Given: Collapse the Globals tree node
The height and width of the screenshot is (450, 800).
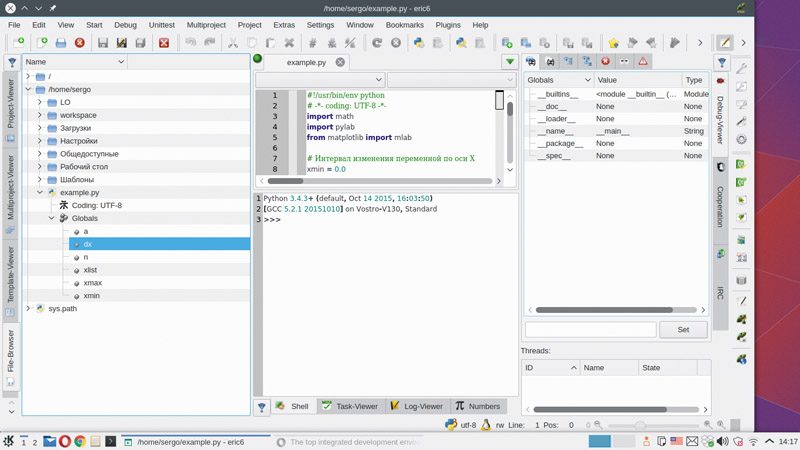Looking at the screenshot, I should point(52,218).
